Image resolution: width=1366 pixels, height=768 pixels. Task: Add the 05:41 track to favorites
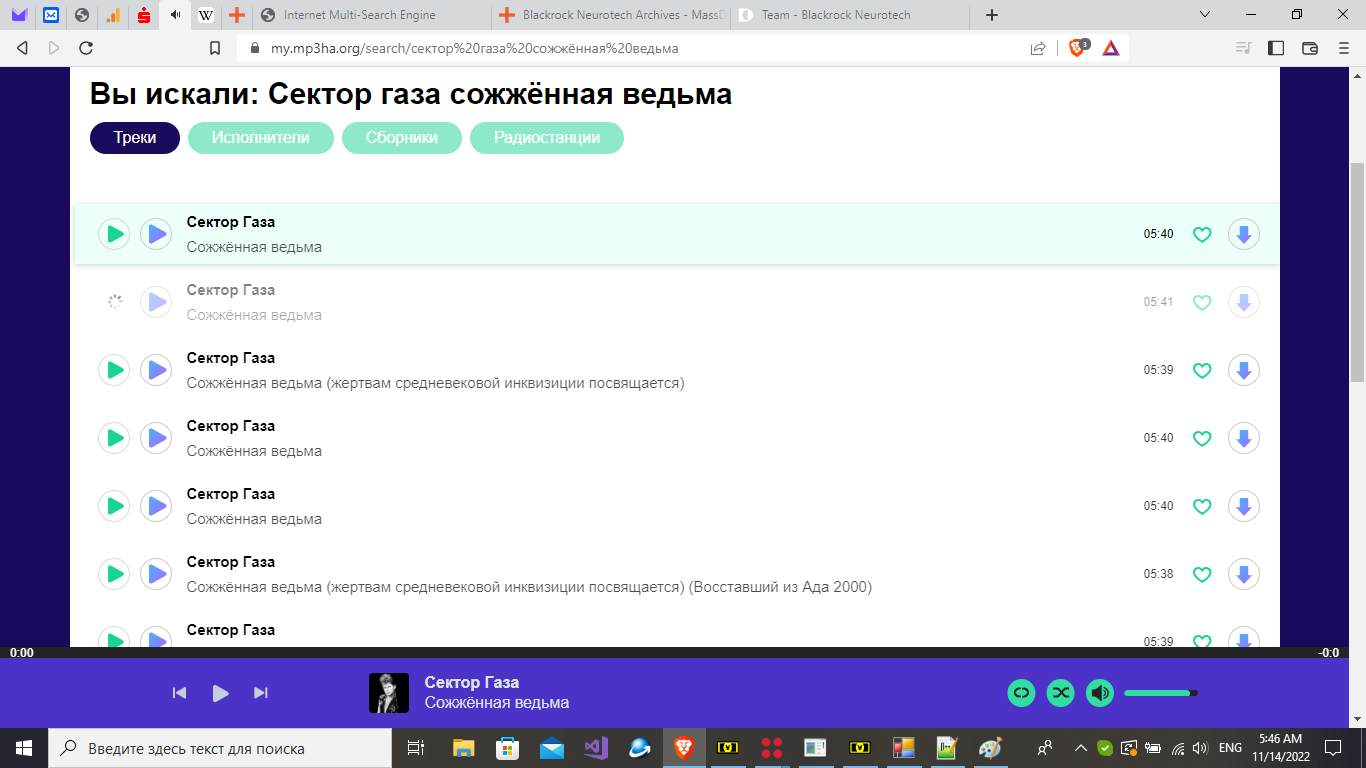(x=1203, y=303)
